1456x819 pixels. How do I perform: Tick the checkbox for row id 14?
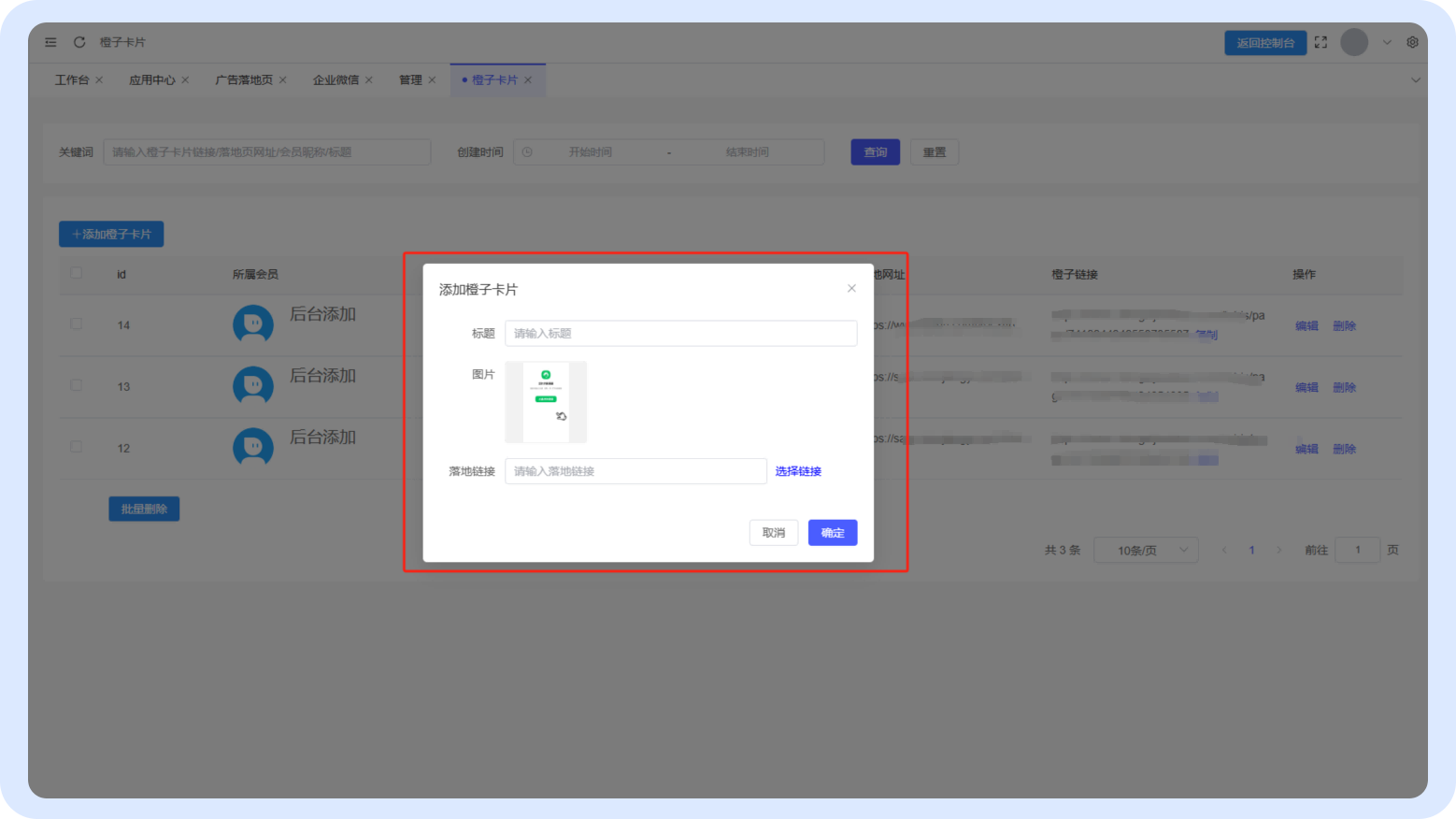point(77,324)
